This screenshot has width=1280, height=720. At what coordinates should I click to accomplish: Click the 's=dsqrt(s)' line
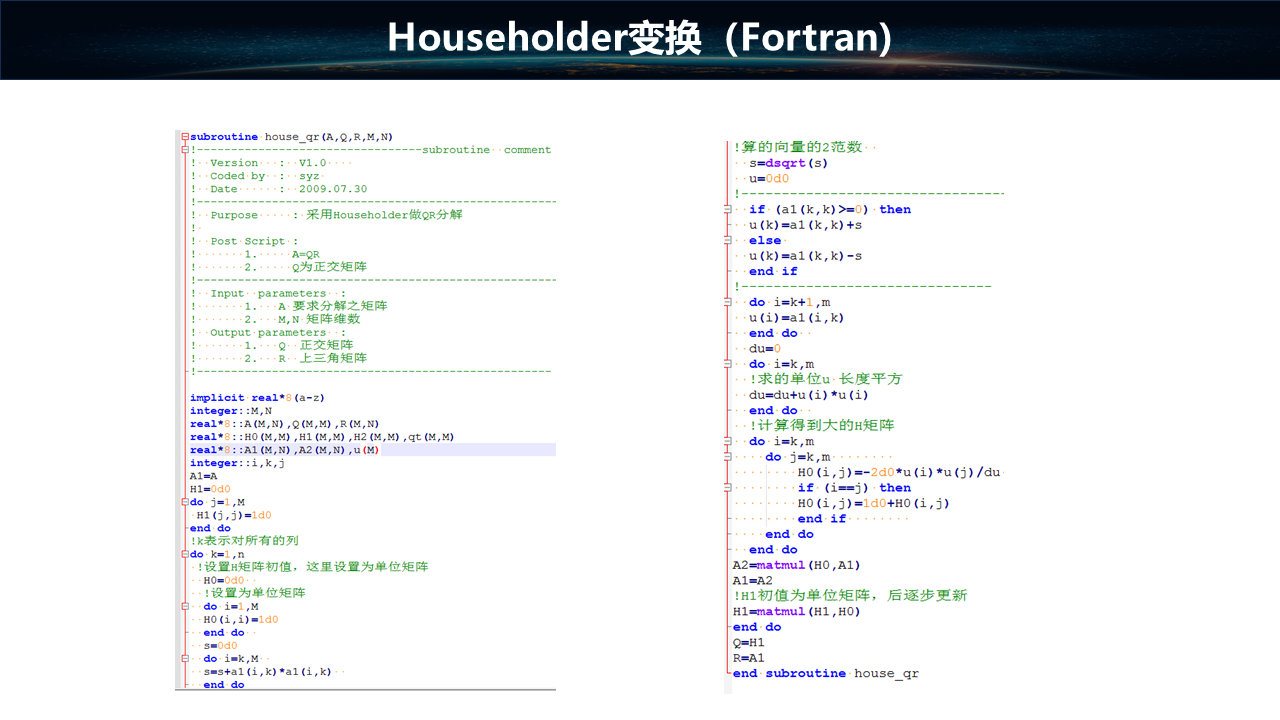pyautogui.click(x=790, y=163)
